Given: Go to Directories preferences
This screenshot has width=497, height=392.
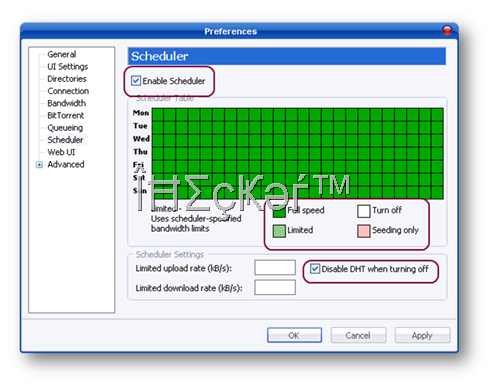Looking at the screenshot, I should click(x=67, y=79).
